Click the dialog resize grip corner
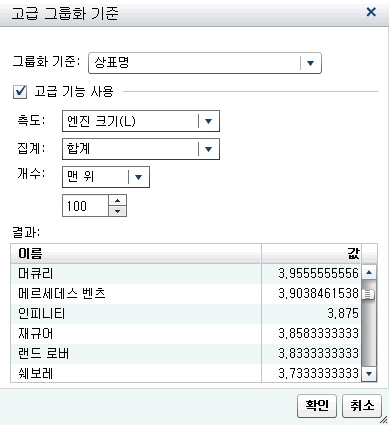The height and width of the screenshot is (425, 389). [384, 420]
